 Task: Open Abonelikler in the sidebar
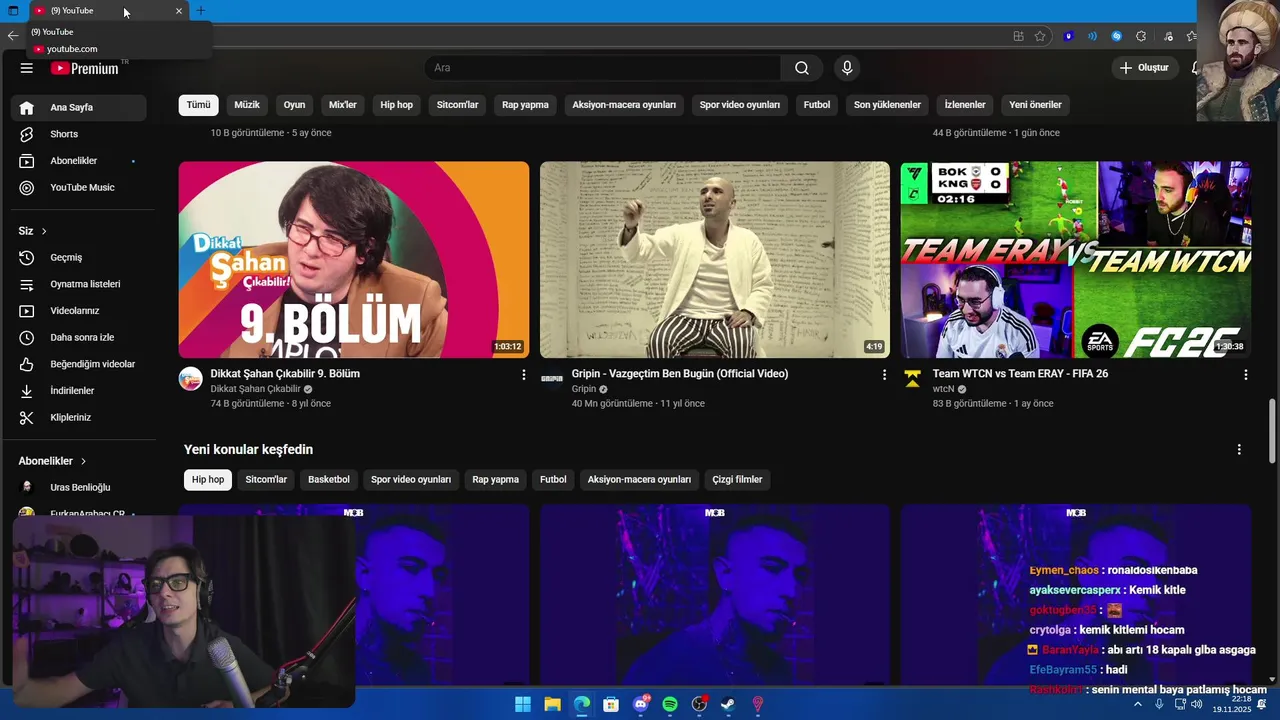80,161
